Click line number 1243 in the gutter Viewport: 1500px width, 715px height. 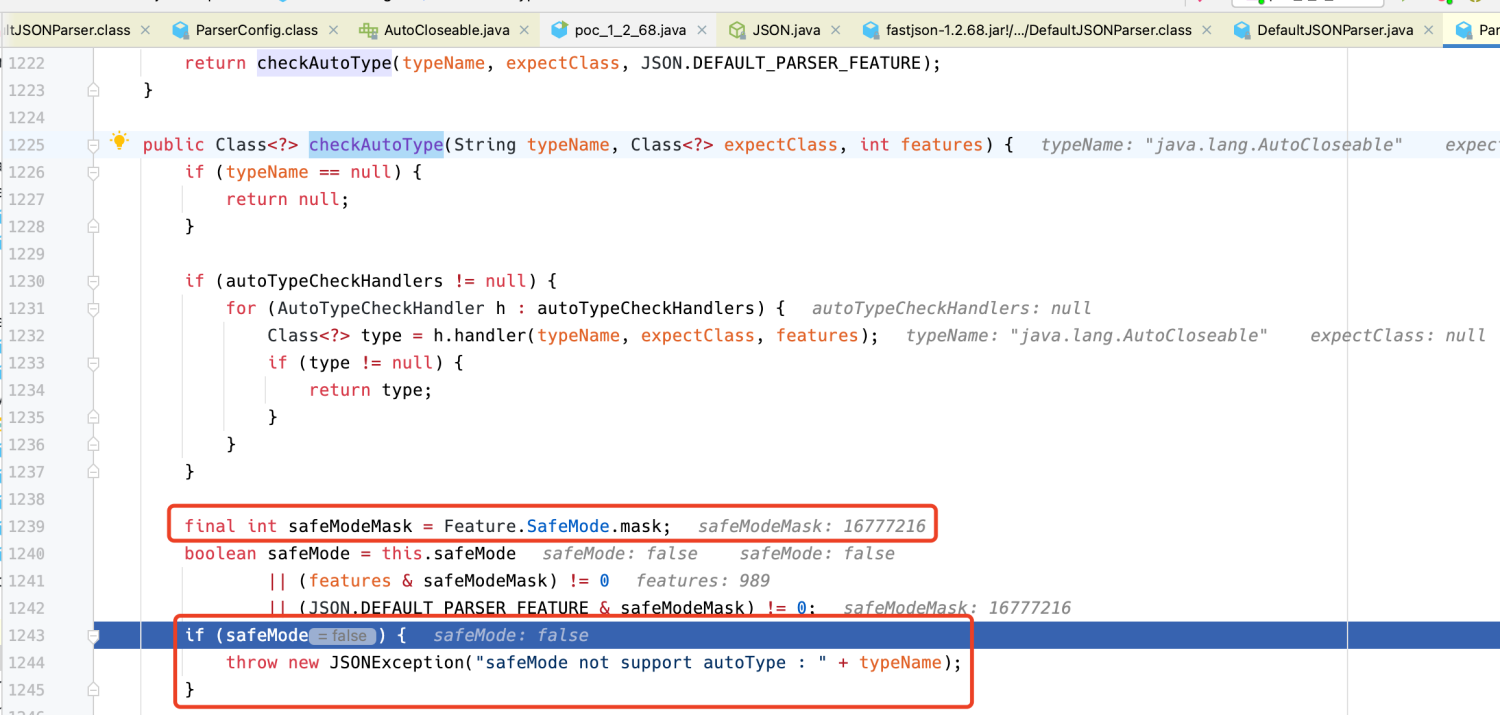[27, 635]
